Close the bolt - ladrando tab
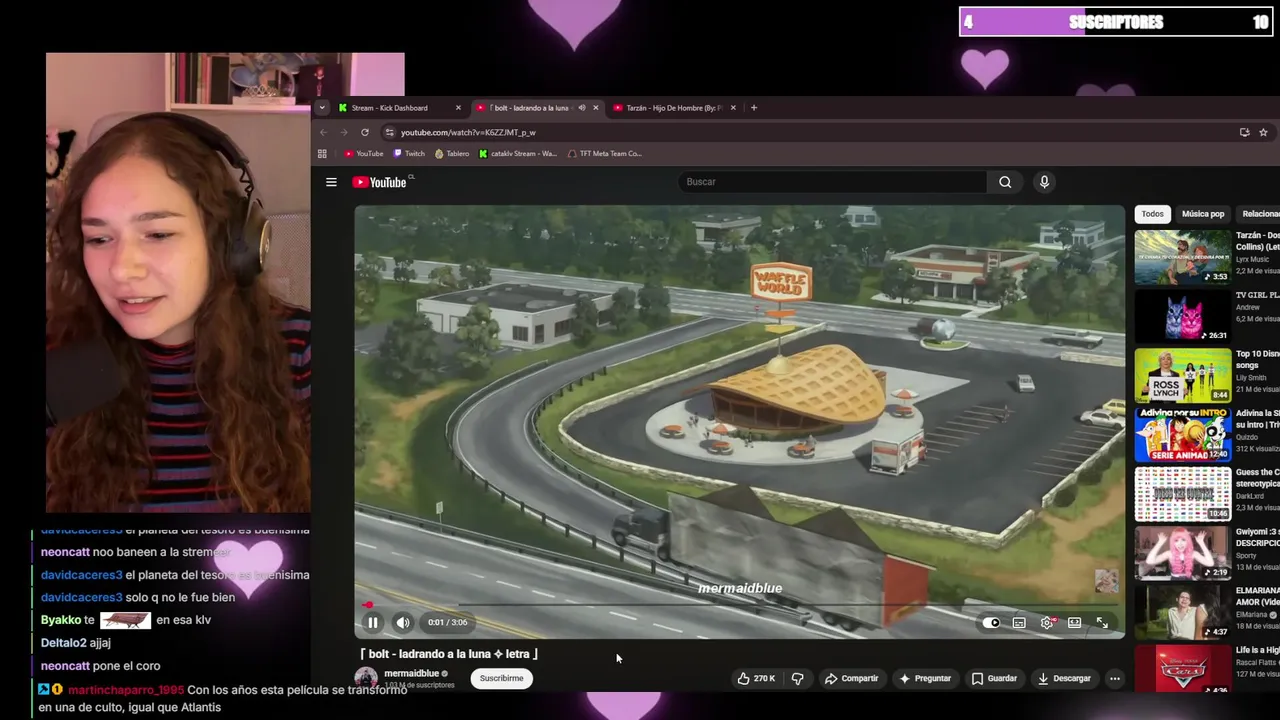The width and height of the screenshot is (1280, 720). tap(595, 108)
